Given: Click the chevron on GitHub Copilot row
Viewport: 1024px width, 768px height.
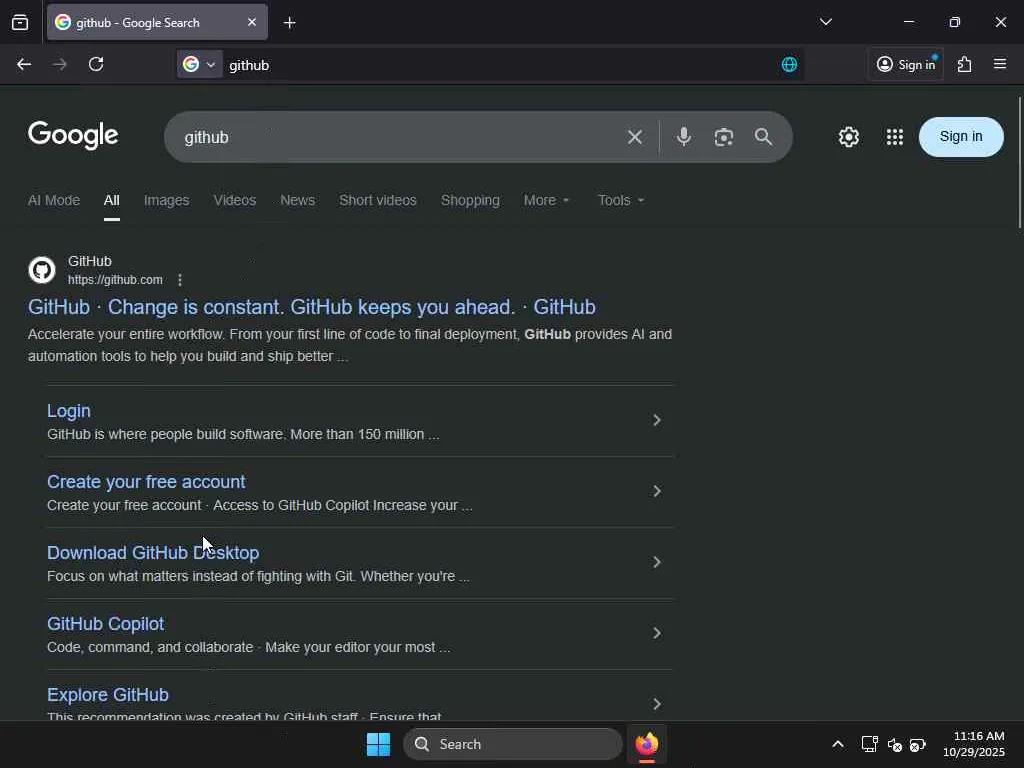Looking at the screenshot, I should (x=657, y=633).
